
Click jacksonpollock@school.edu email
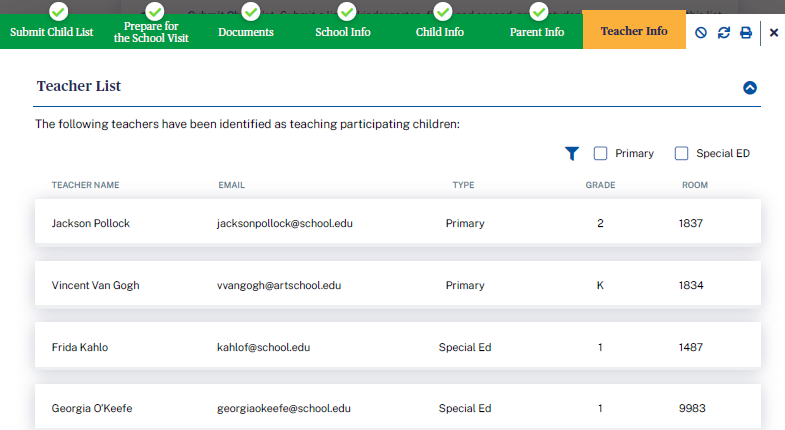pyautogui.click(x=284, y=223)
